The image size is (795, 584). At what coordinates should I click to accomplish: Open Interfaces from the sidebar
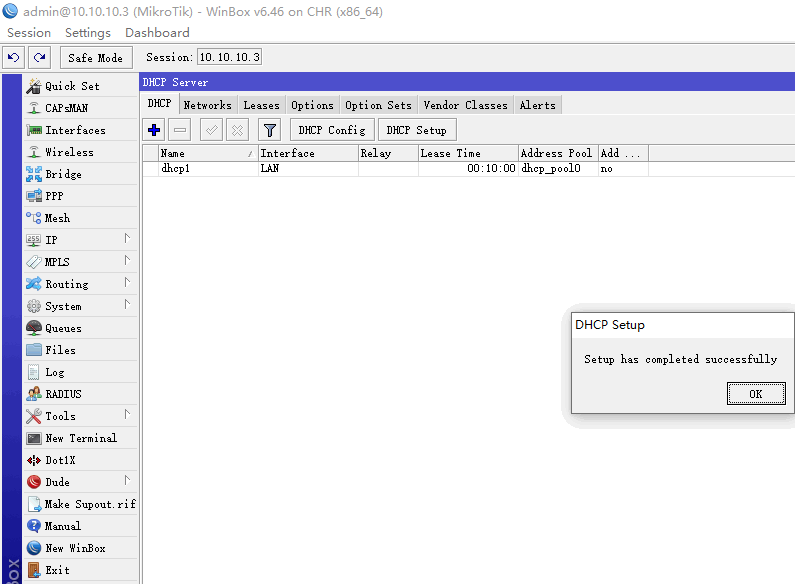[81, 130]
